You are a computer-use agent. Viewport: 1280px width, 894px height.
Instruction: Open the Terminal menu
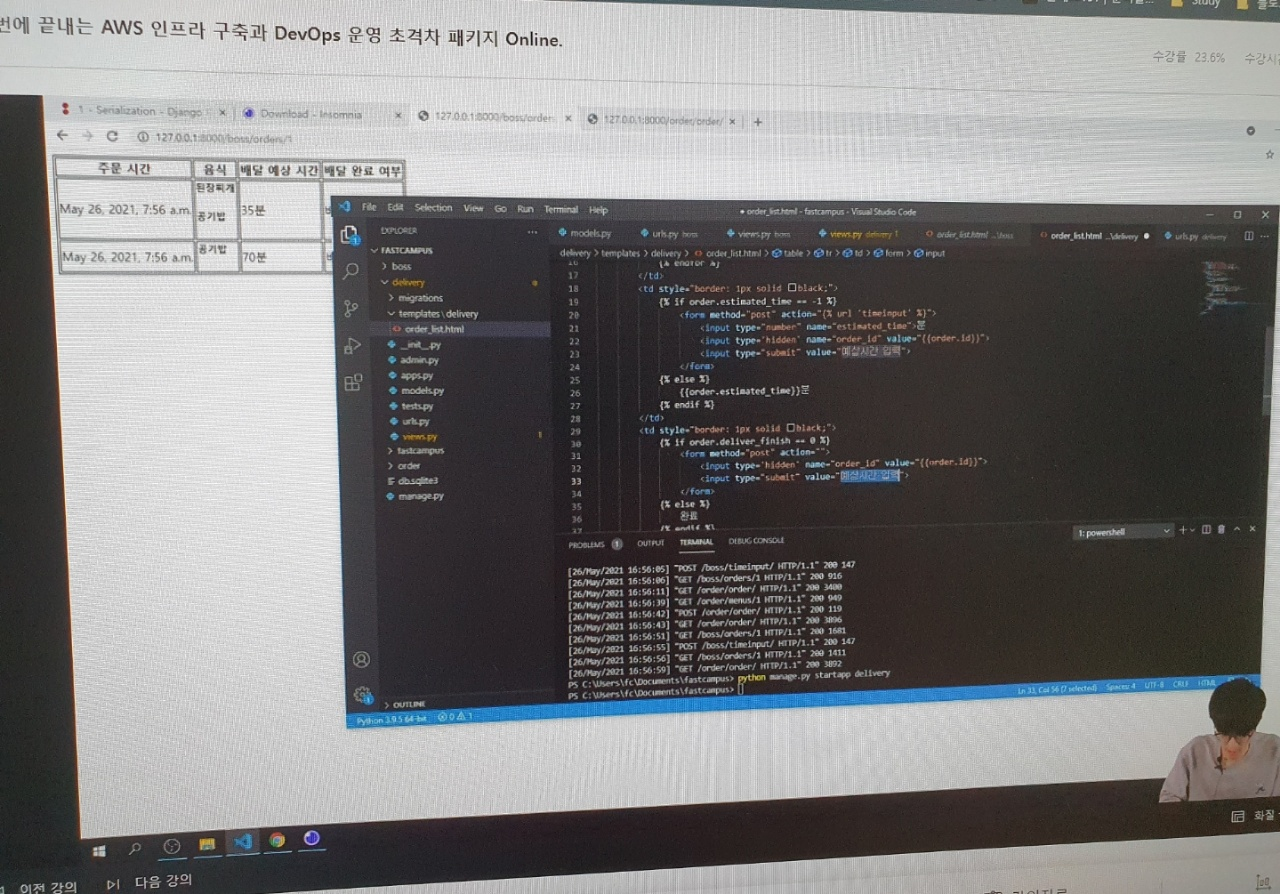(x=561, y=210)
